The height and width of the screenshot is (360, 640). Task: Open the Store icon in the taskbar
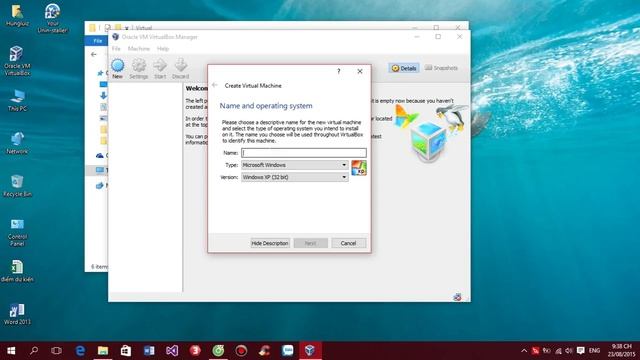pyautogui.click(x=126, y=351)
